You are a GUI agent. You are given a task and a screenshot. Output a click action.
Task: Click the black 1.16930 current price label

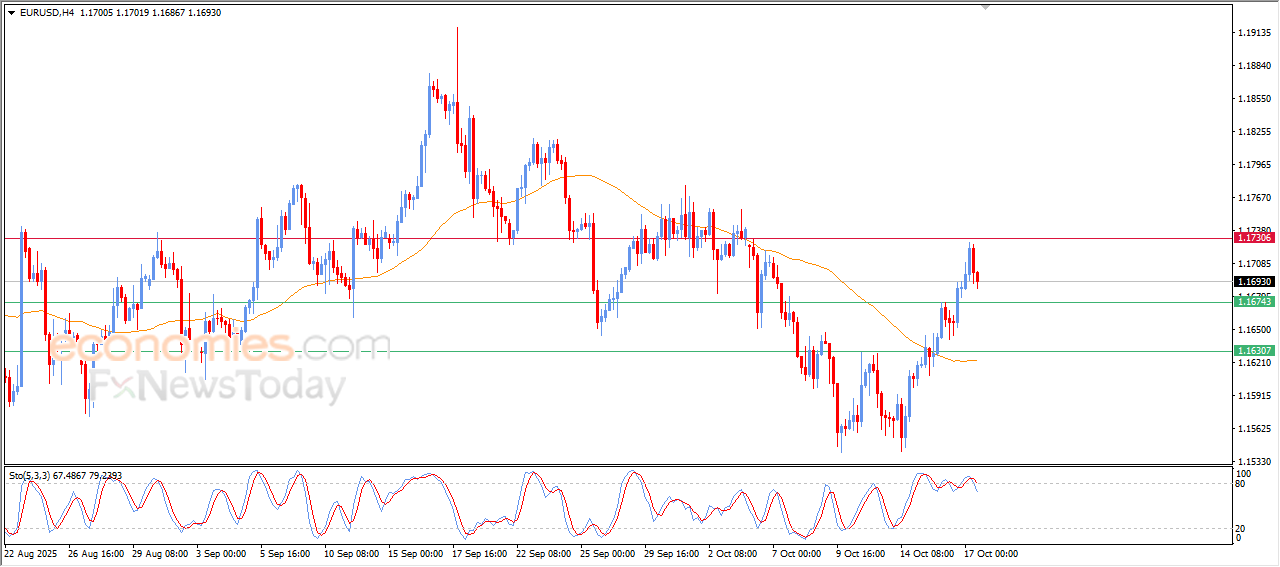click(x=1254, y=282)
